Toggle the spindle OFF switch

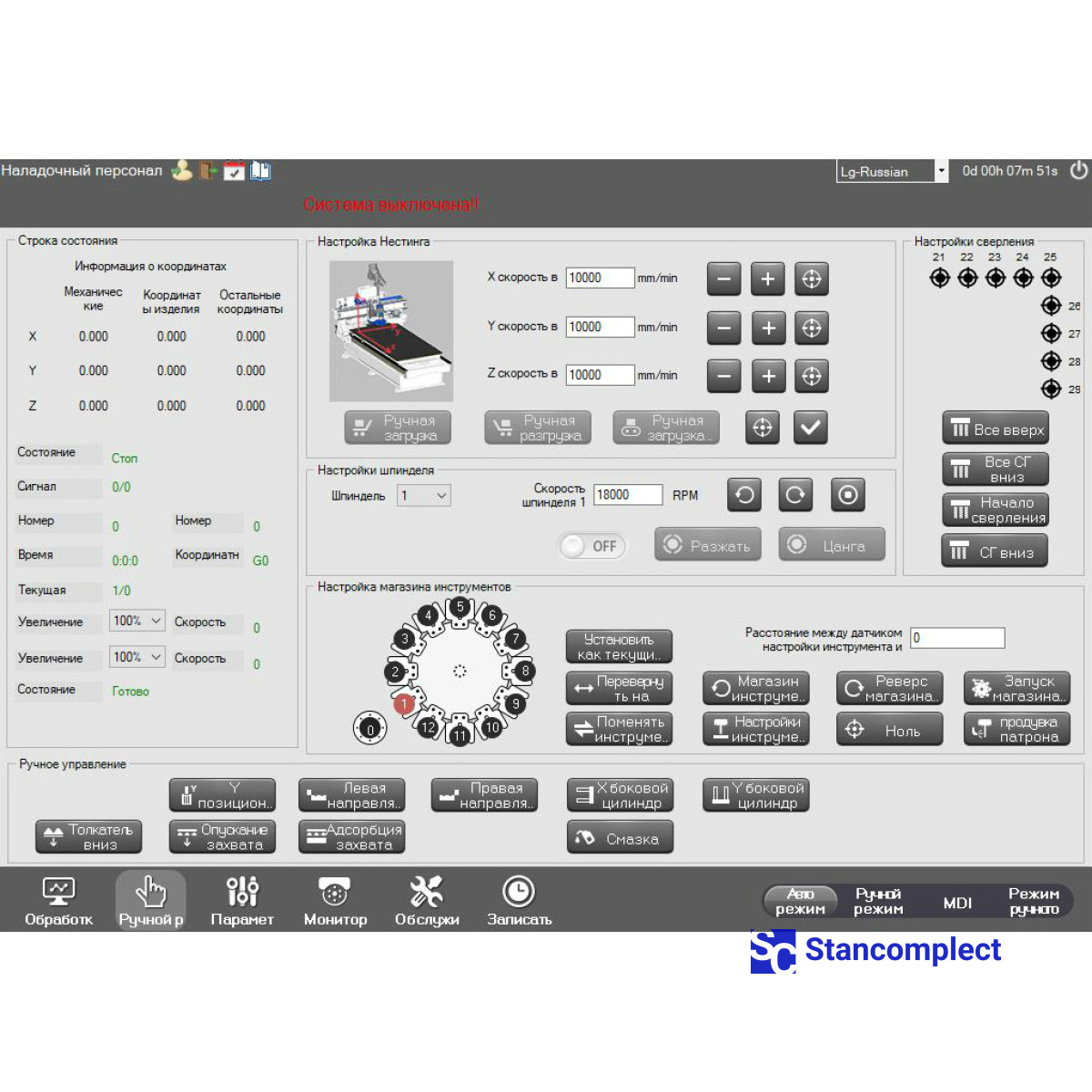tap(592, 546)
